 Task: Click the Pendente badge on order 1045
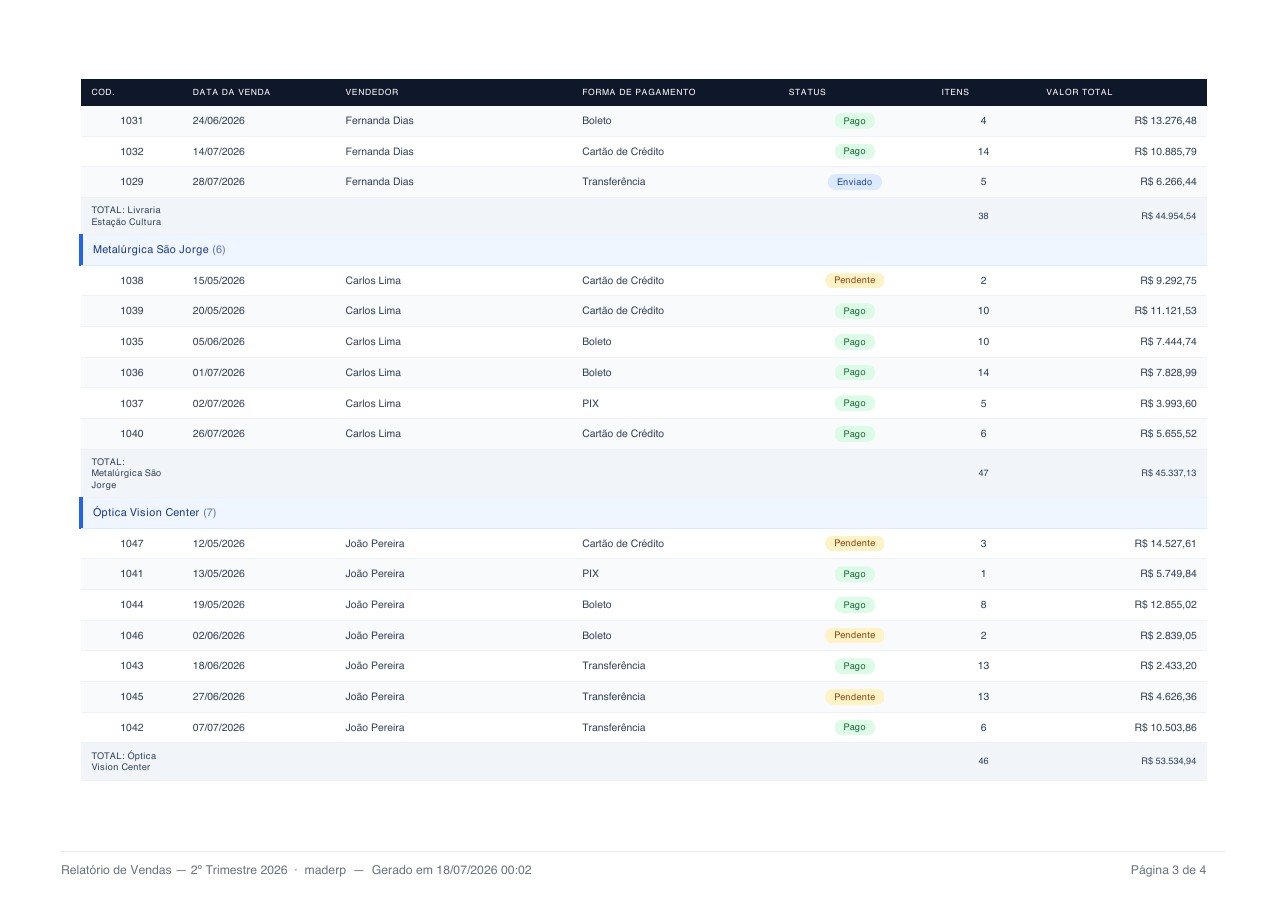854,697
